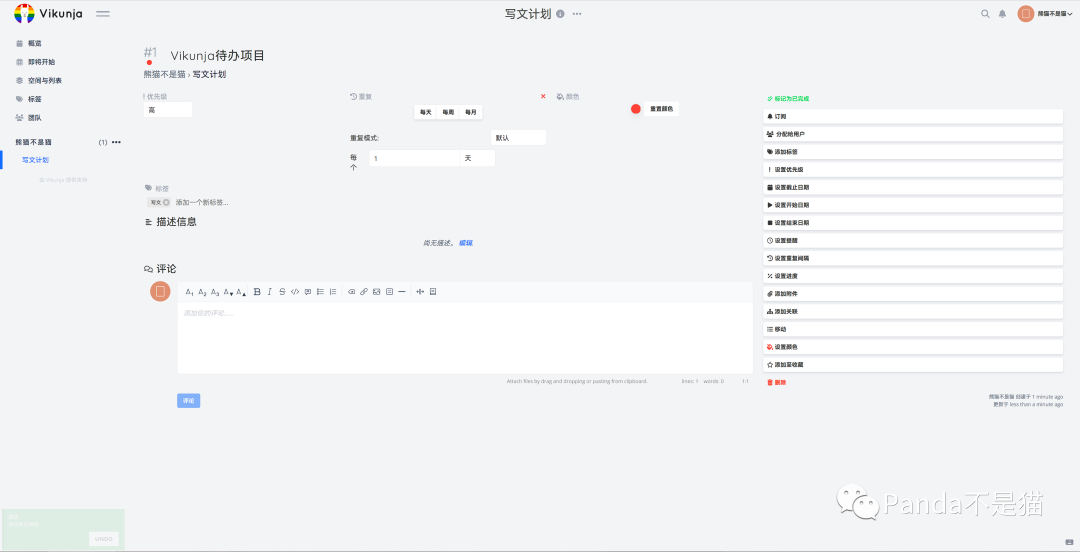Screen dimensions: 1080x552
Task: Apply heading 1 in the comment editor
Action: pyautogui.click(x=189, y=292)
